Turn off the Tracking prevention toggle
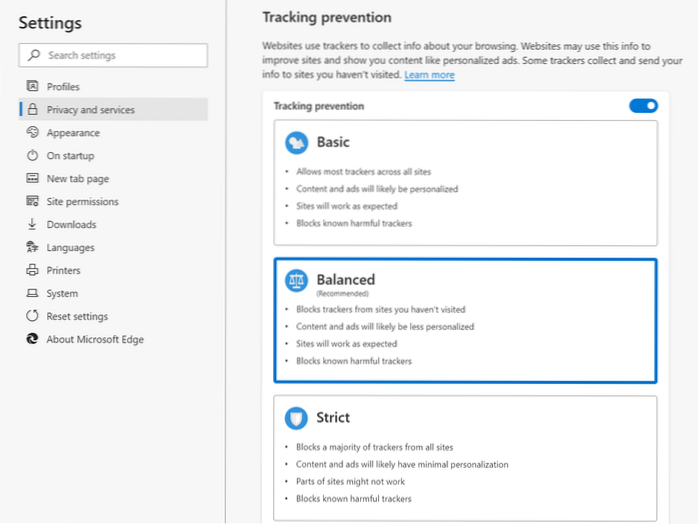Image resolution: width=698 pixels, height=524 pixels. pyautogui.click(x=643, y=106)
